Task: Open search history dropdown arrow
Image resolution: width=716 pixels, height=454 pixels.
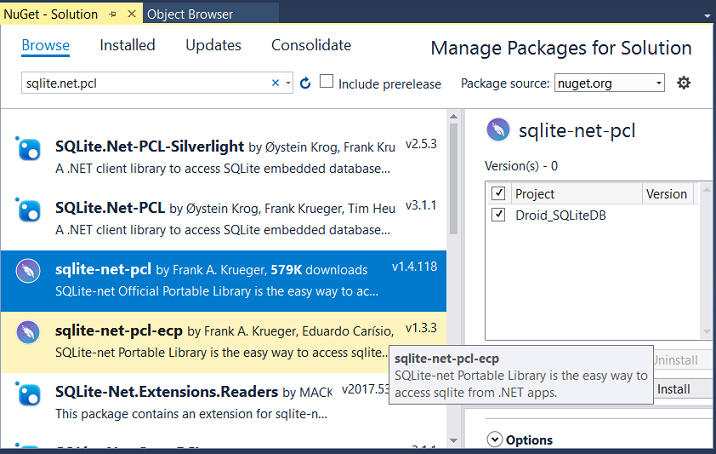Action: coord(288,83)
